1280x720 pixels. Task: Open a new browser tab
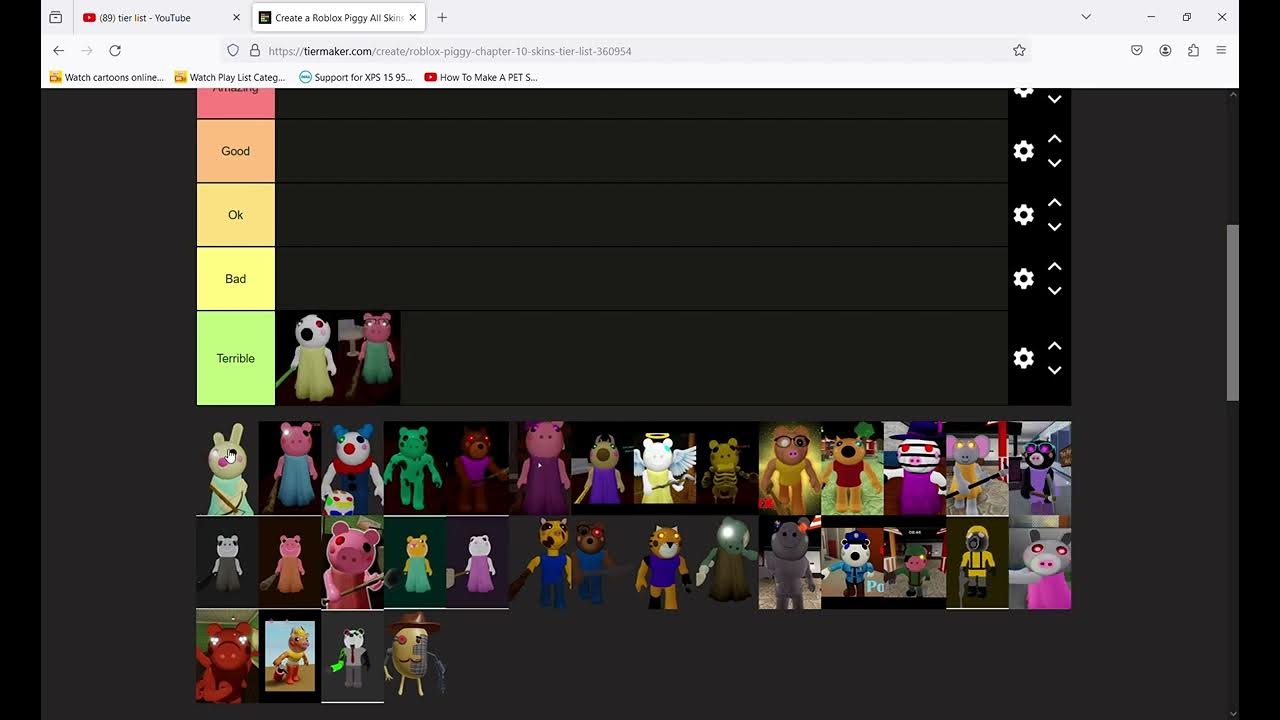(x=442, y=17)
